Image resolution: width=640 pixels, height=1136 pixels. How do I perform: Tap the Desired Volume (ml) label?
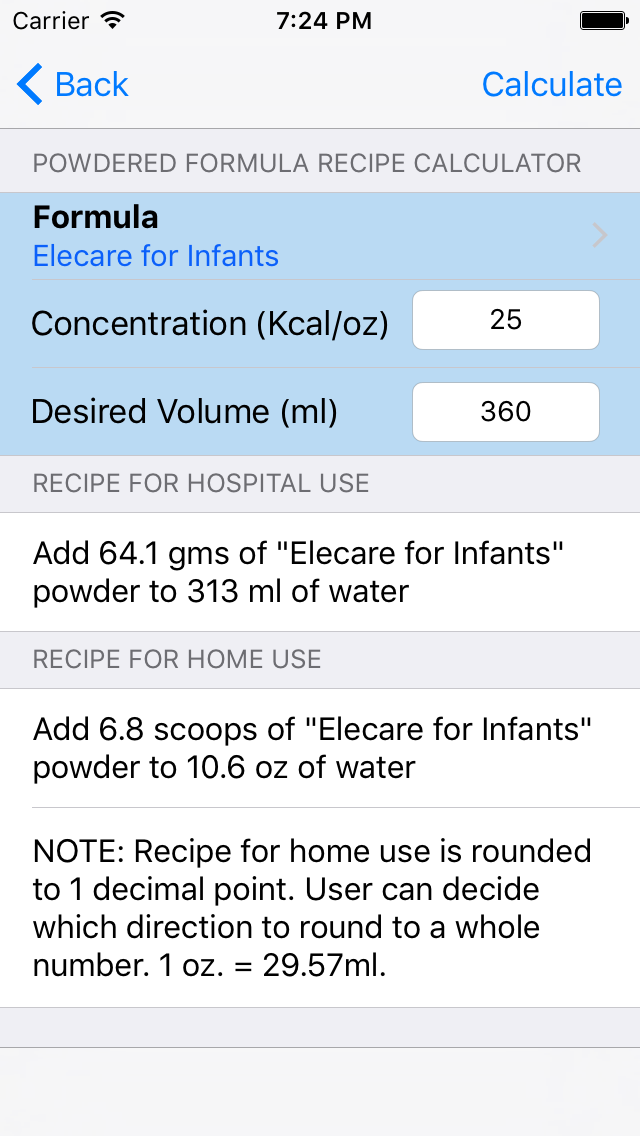tap(184, 412)
